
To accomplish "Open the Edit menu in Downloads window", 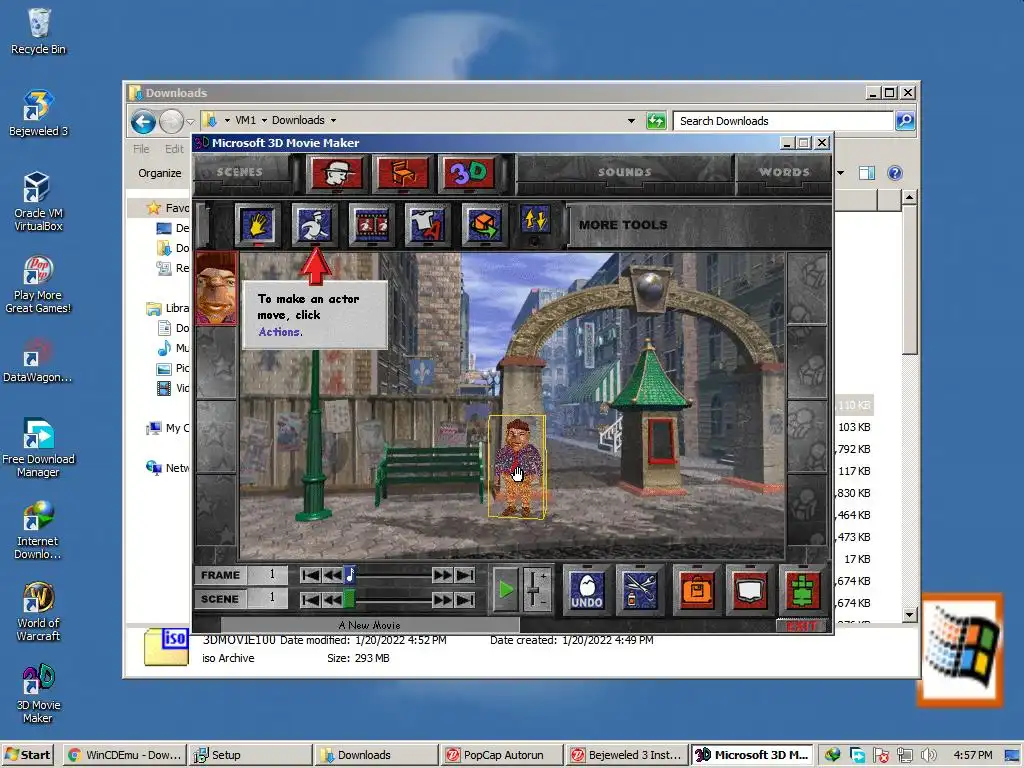I will (x=174, y=149).
